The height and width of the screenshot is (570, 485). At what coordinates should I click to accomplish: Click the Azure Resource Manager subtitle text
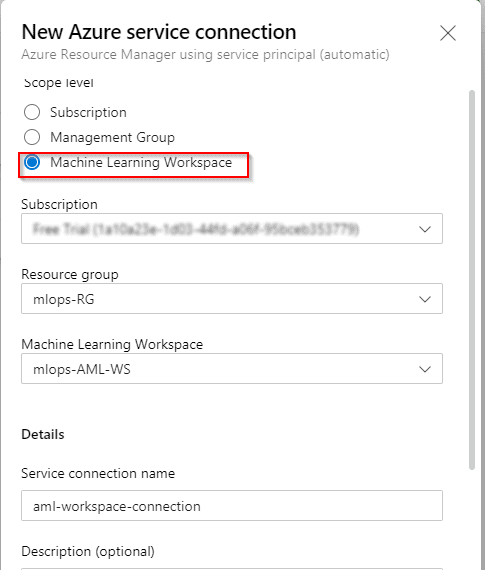coord(205,55)
